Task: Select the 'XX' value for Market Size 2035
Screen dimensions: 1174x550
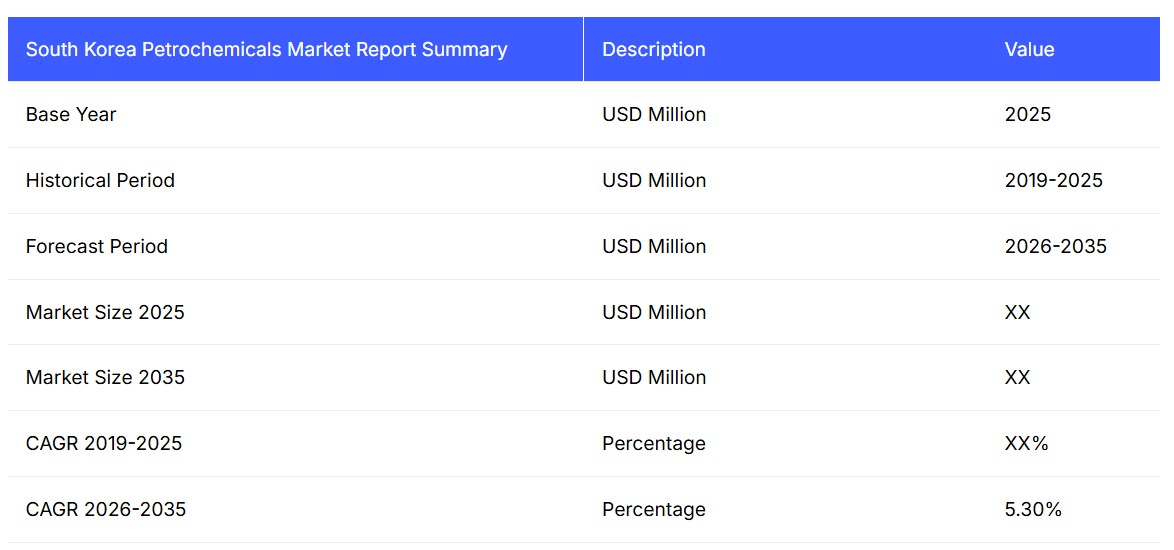Action: coord(1017,378)
